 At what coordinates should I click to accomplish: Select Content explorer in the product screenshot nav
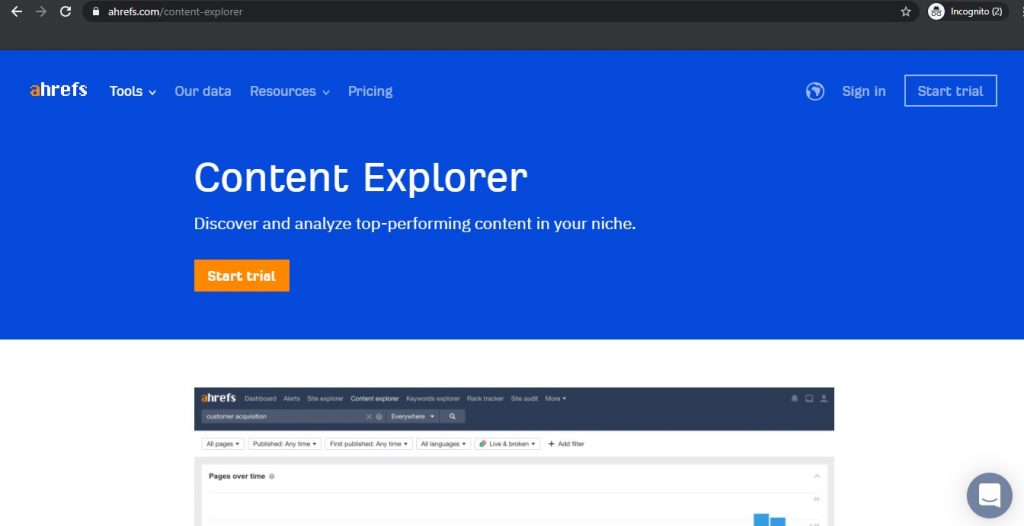(x=374, y=399)
